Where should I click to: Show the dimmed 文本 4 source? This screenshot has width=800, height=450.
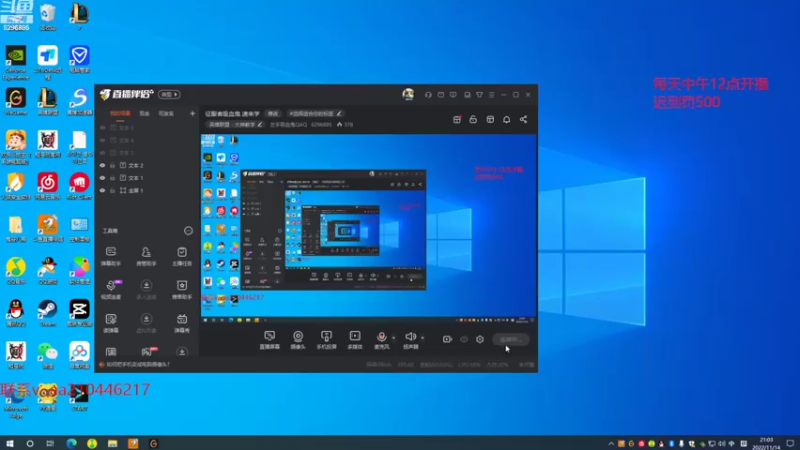(x=103, y=140)
